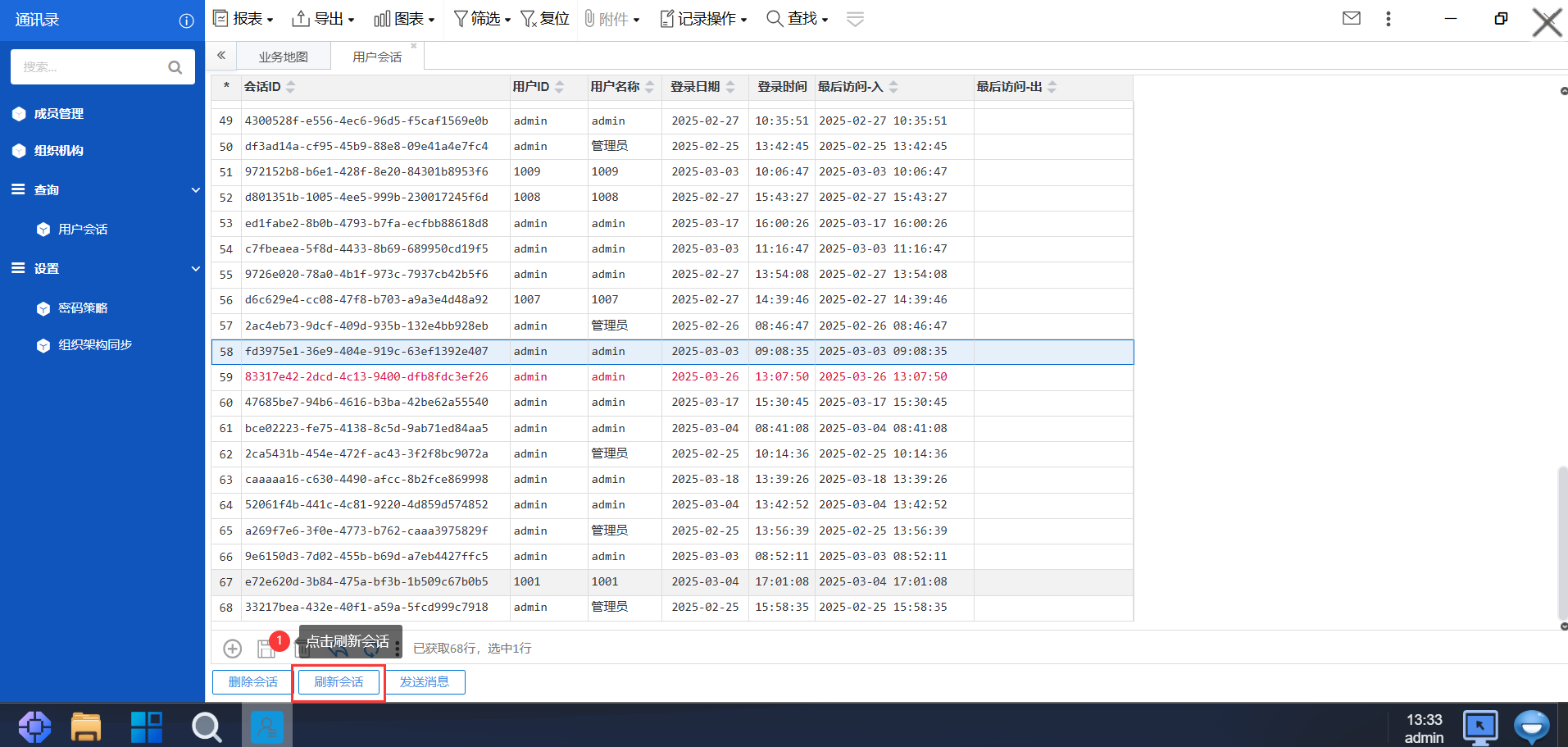1568x747 pixels.
Task: Open the 报表 dropdown
Action: tap(243, 19)
